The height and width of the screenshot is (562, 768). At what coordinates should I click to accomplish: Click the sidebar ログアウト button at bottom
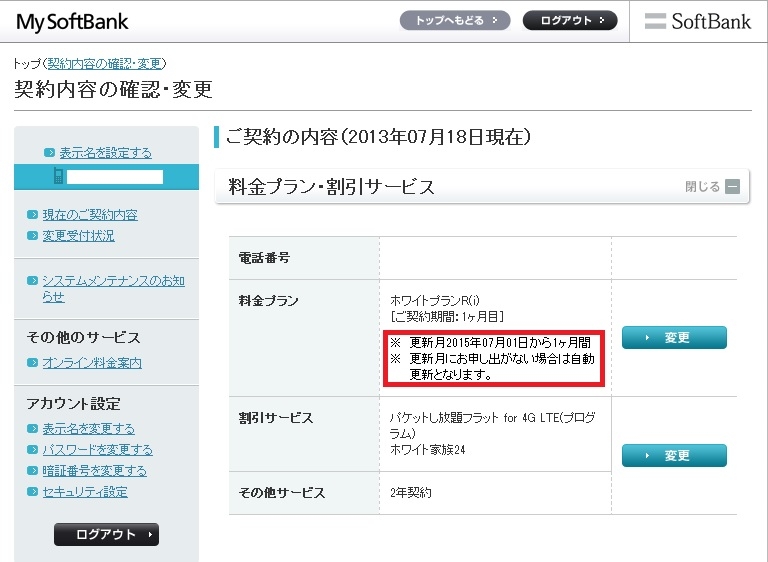(x=106, y=535)
